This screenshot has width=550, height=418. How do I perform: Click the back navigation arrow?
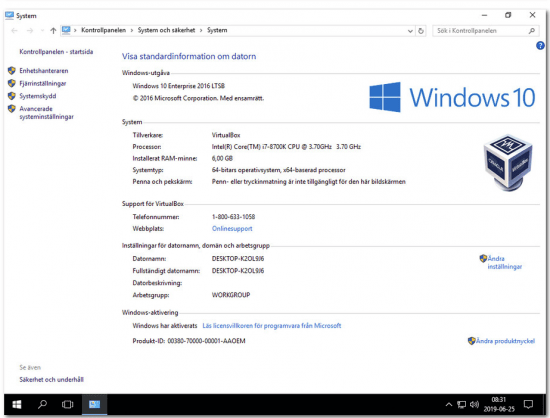14,31
